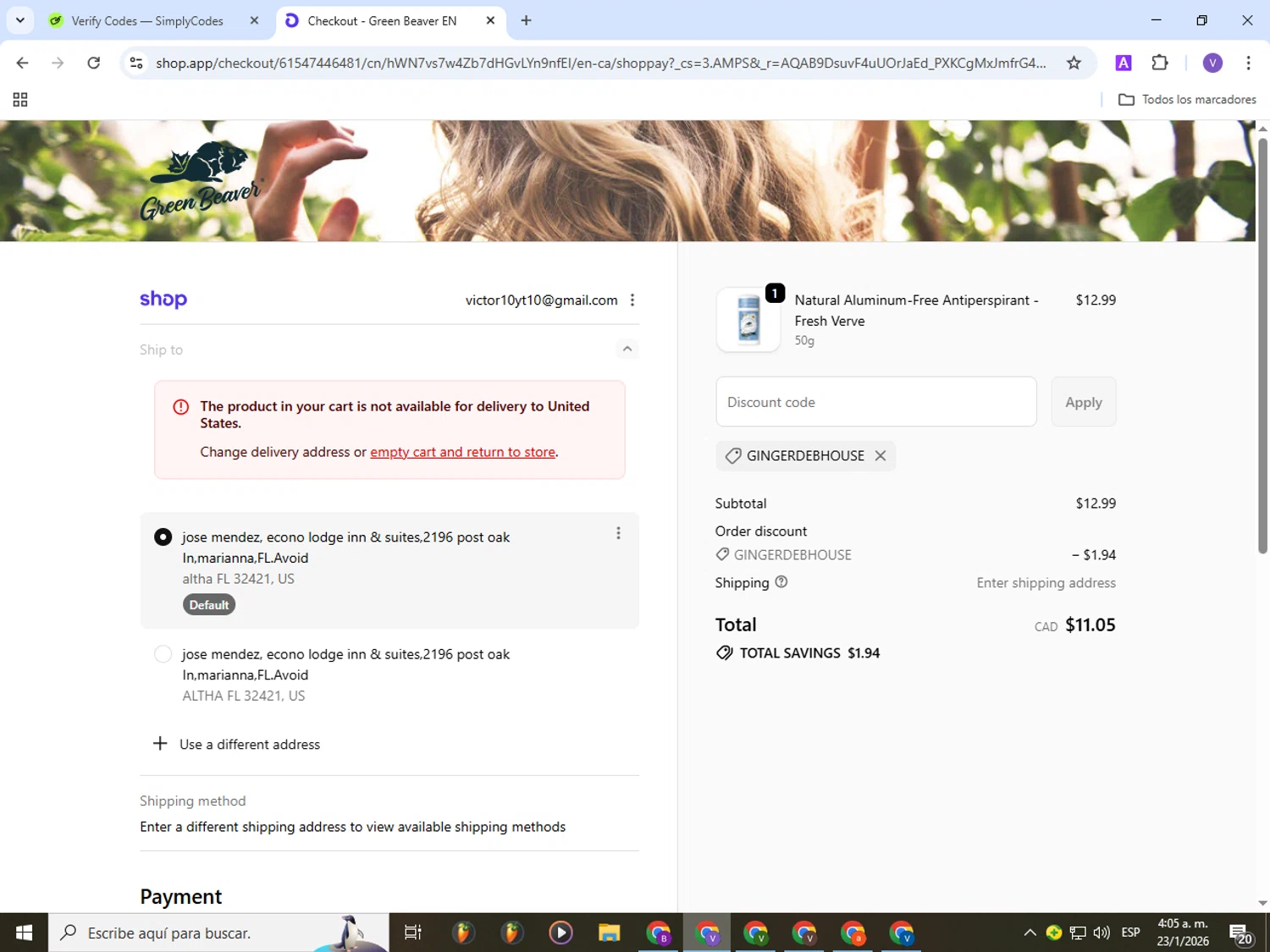This screenshot has width=1270, height=952.
Task: Open the notifications center icon
Action: (1241, 933)
